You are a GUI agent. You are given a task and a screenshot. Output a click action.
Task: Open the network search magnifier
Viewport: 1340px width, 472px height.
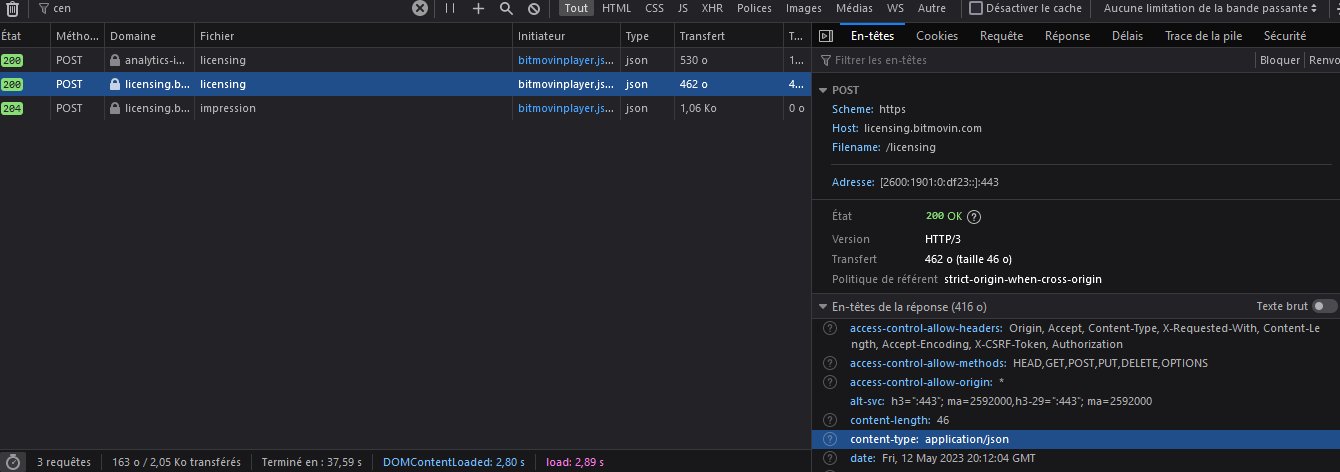[506, 8]
